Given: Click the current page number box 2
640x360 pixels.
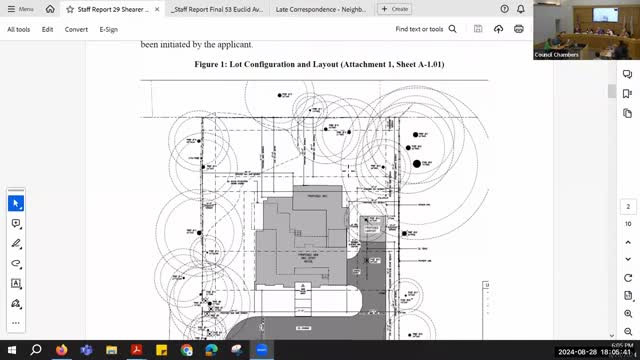Looking at the screenshot, I should click(628, 207).
